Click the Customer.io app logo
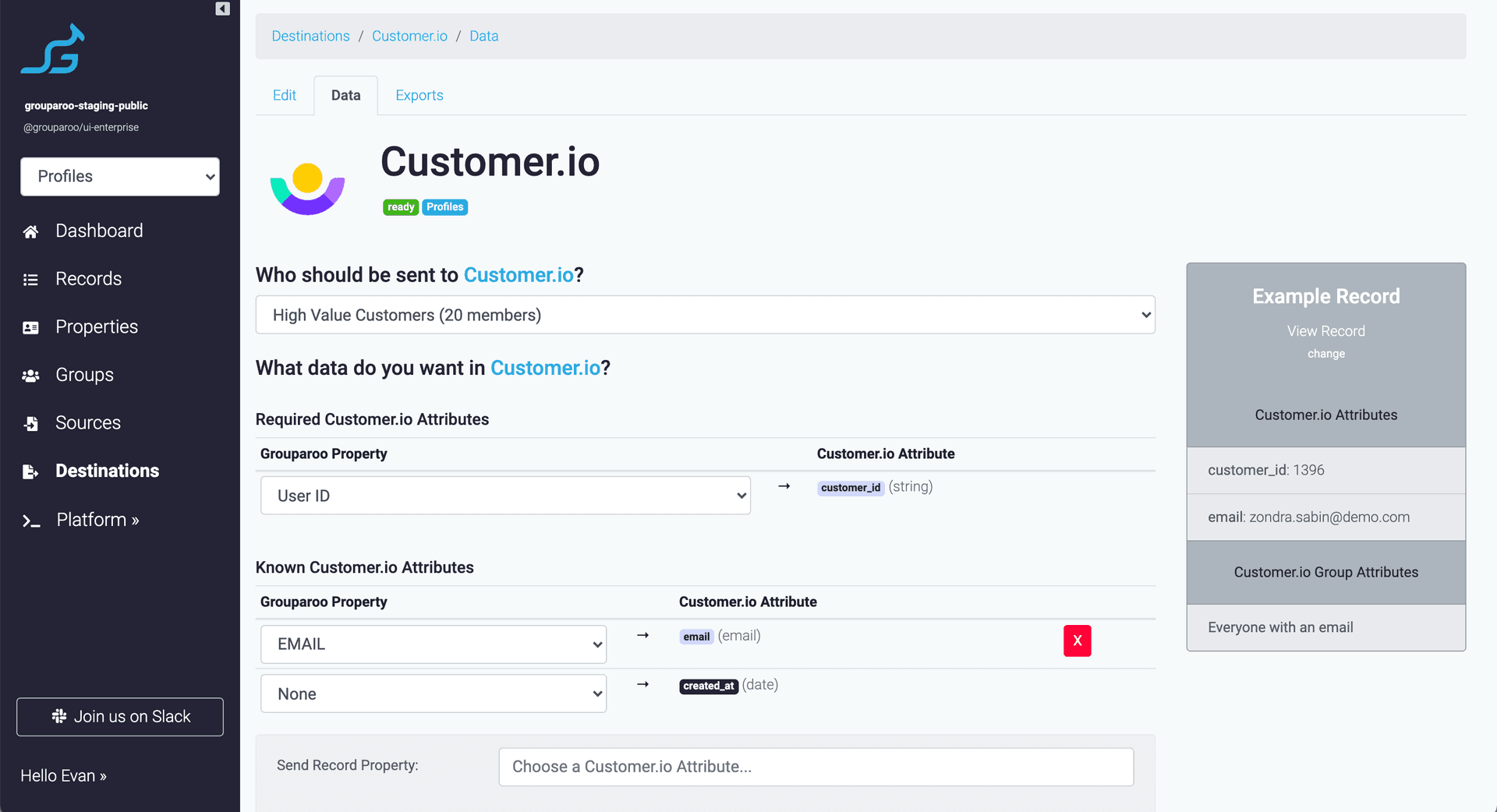Viewport: 1497px width, 812px height. (307, 189)
